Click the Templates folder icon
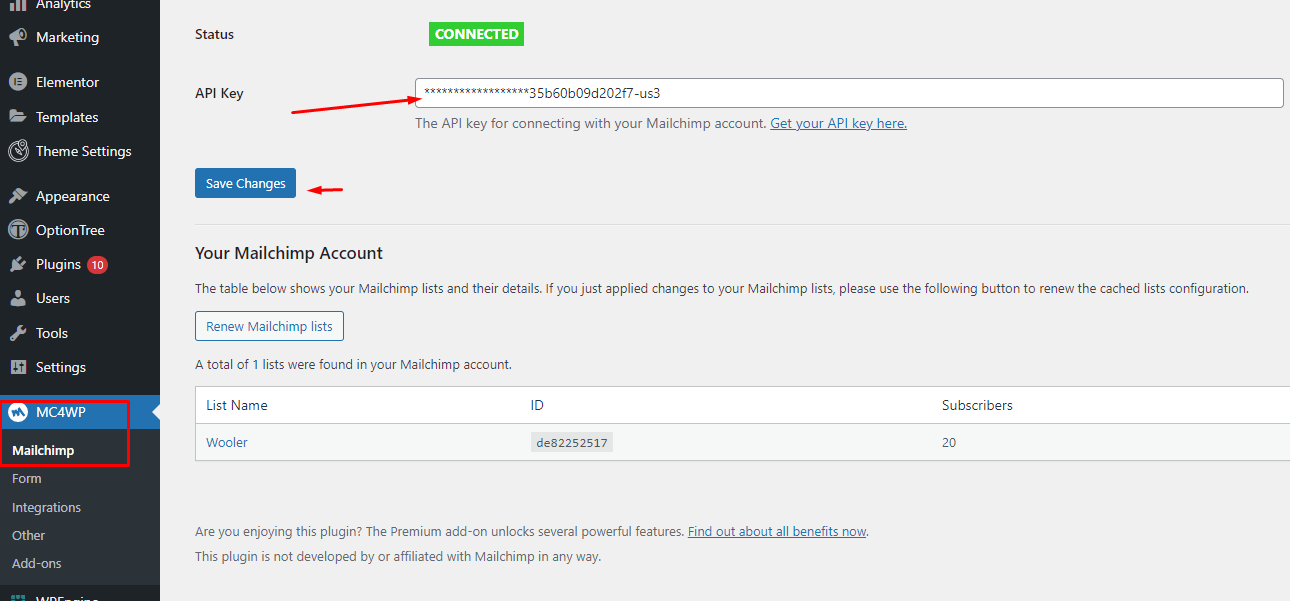1290x601 pixels. [x=18, y=117]
